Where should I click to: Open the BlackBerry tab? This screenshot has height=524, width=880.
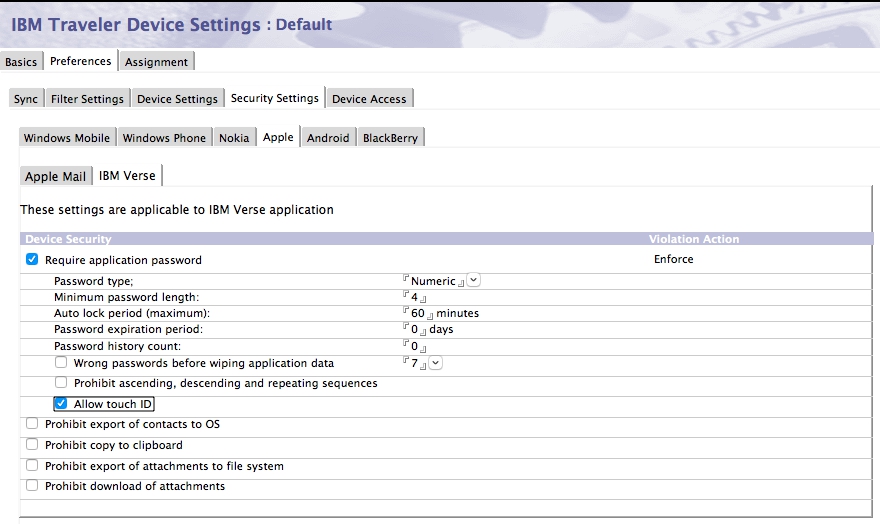[x=391, y=137]
